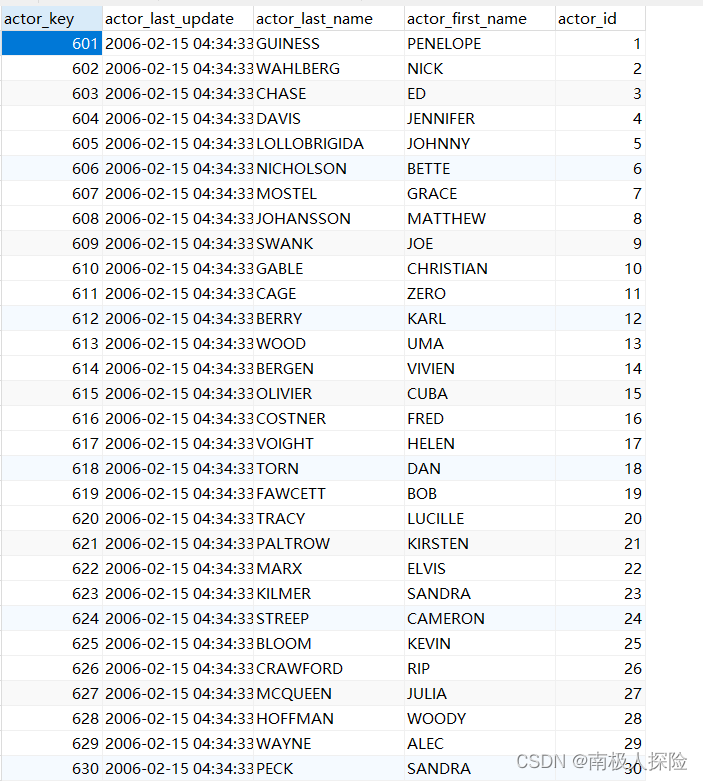Click last name MCQUEEN
This screenshot has width=703, height=781.
pos(294,693)
